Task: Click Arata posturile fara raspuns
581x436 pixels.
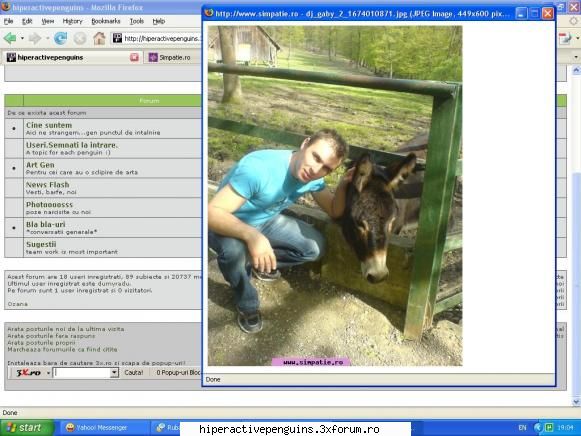Action: point(51,336)
